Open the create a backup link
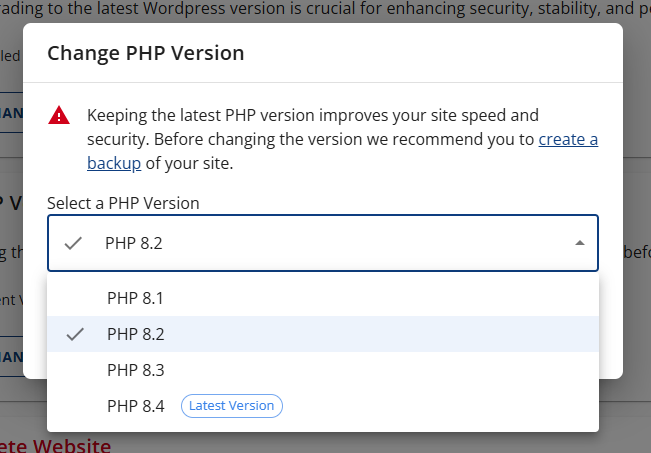 coord(568,139)
